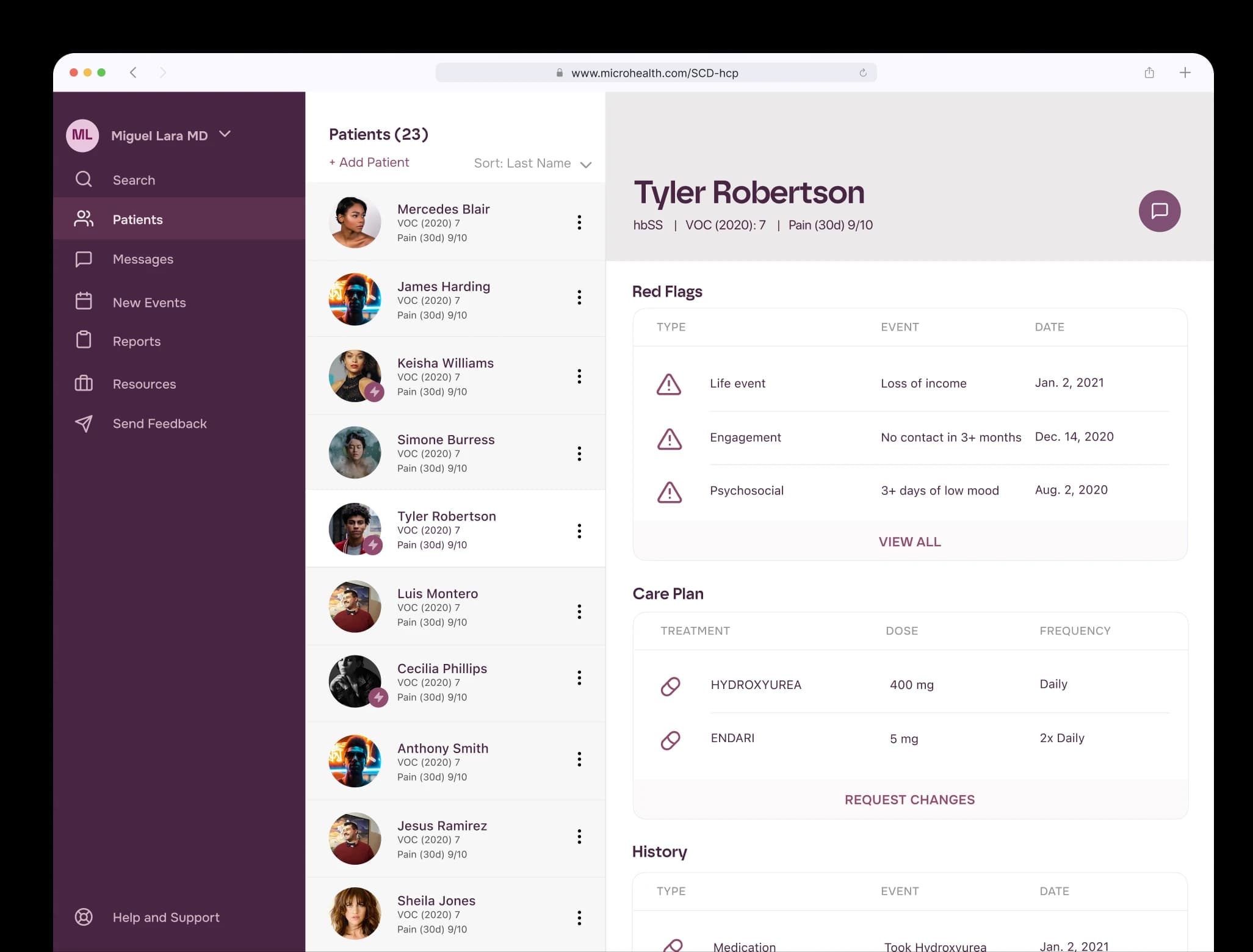Screen dimensions: 1253x952
Task: Click the Hydroxyurea pill icon
Action: coord(670,686)
